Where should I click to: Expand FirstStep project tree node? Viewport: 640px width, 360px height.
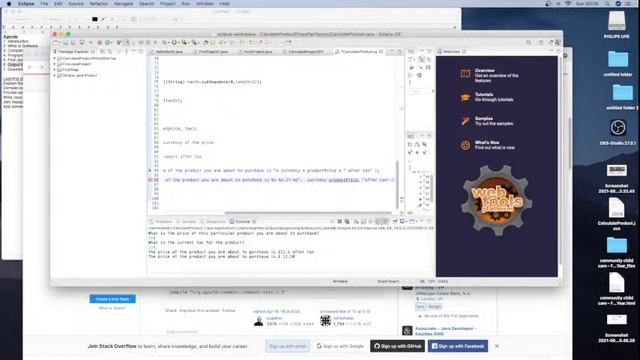click(x=54, y=70)
